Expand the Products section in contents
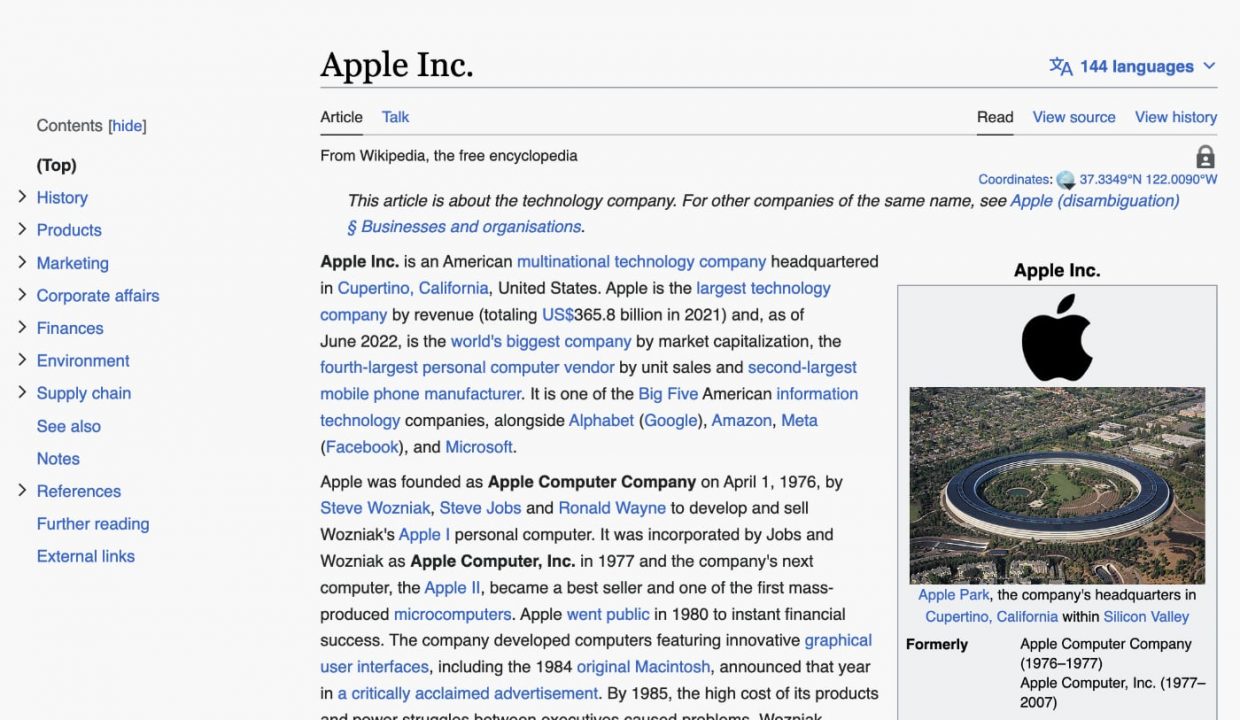The width and height of the screenshot is (1240, 720). click(22, 229)
